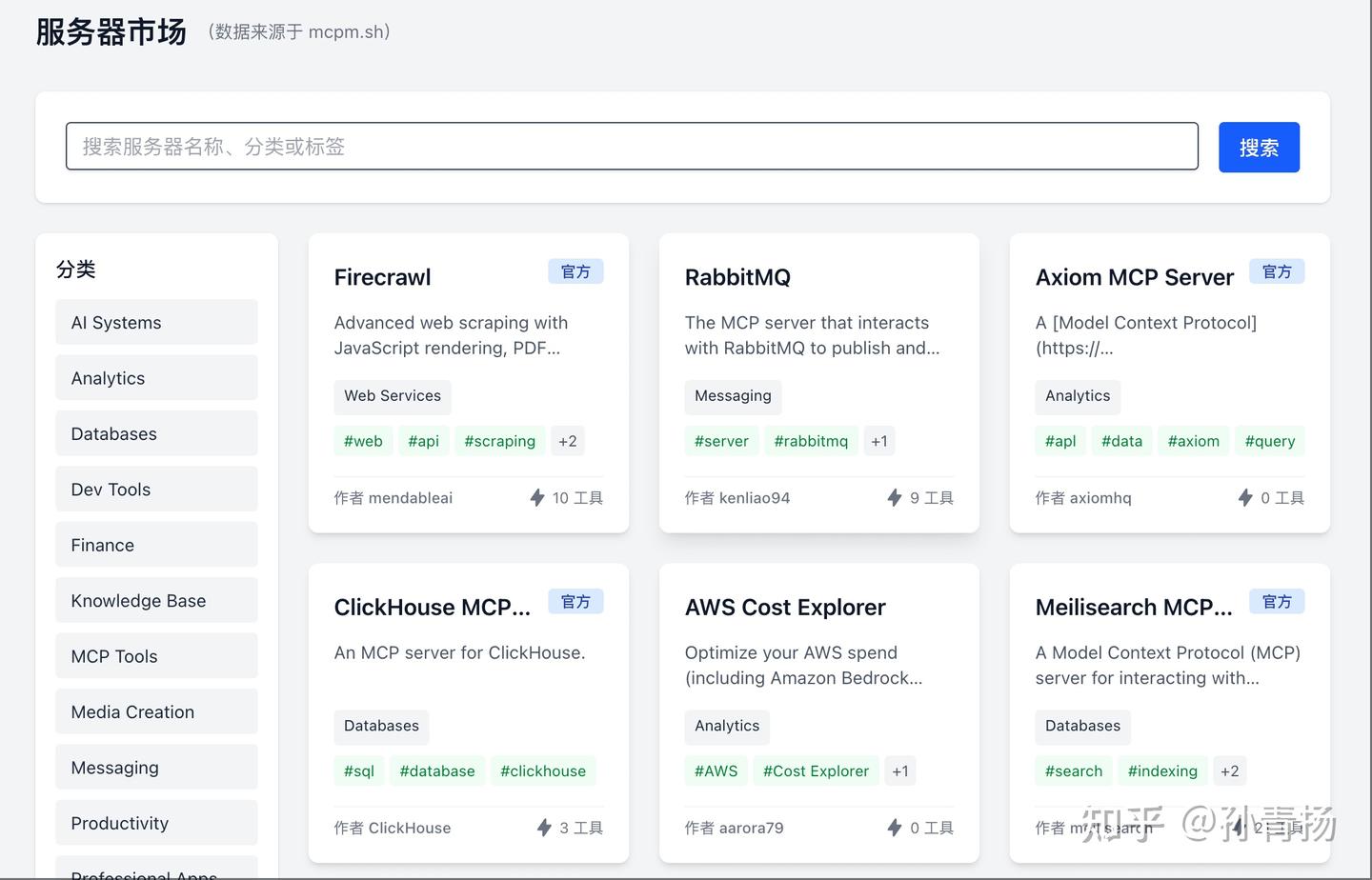Choose the Dev Tools category
Screen dimensions: 1372x880
click(x=156, y=490)
